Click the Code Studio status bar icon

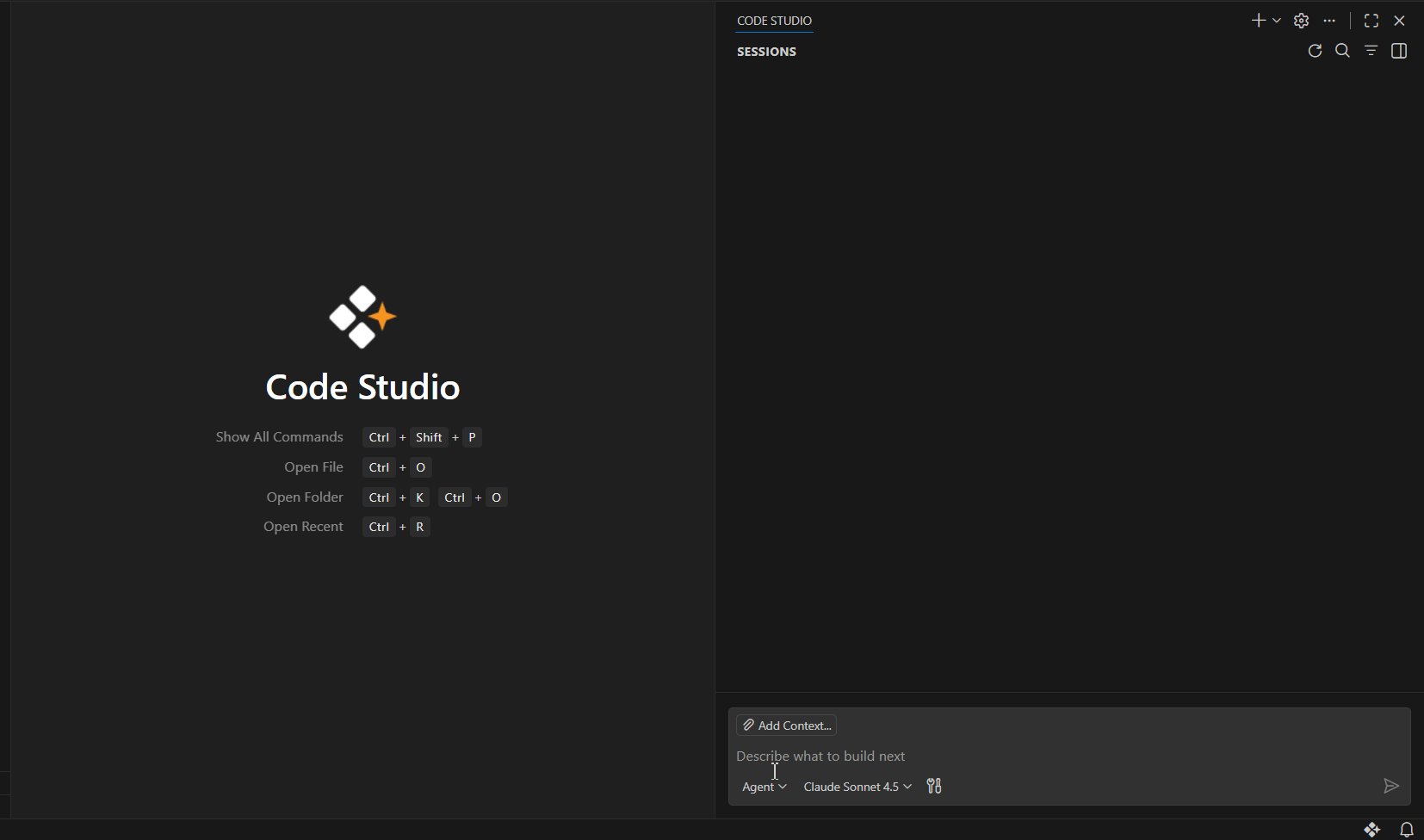(x=1372, y=830)
